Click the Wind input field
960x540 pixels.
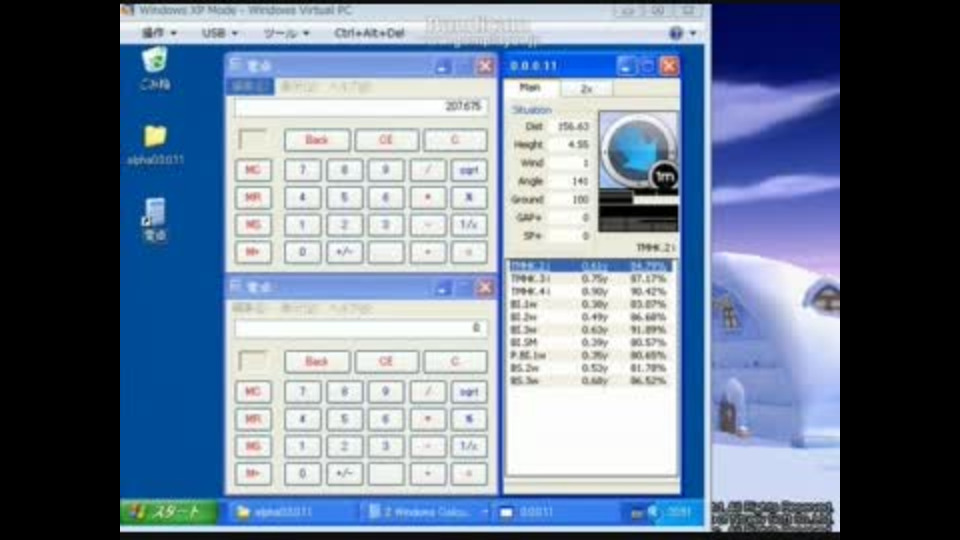point(570,163)
